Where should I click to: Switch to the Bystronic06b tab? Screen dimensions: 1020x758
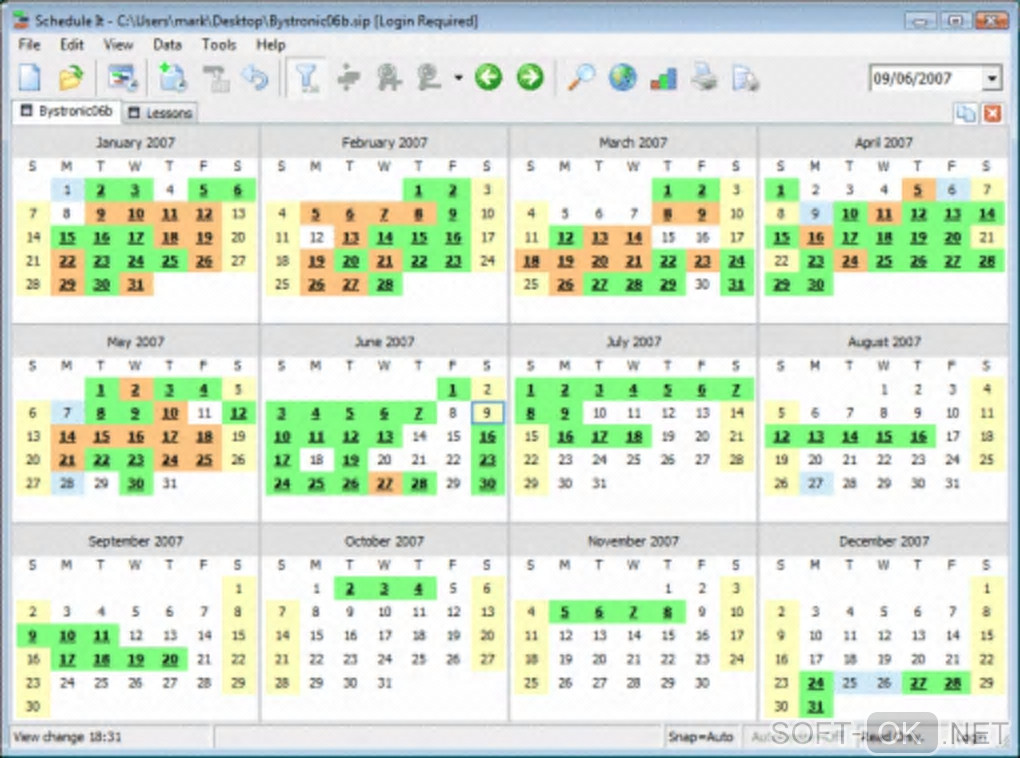[x=66, y=111]
